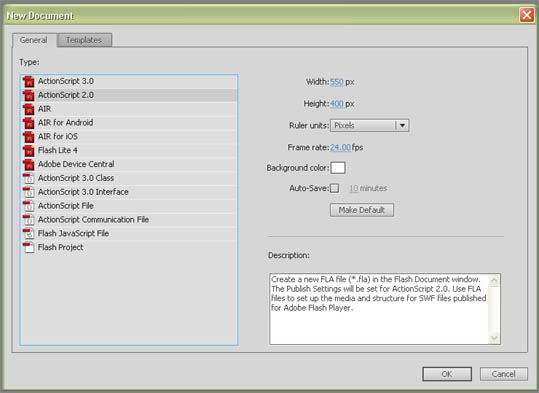This screenshot has width=539, height=393.
Task: Click the Flash Lite 4 icon
Action: pyautogui.click(x=29, y=151)
